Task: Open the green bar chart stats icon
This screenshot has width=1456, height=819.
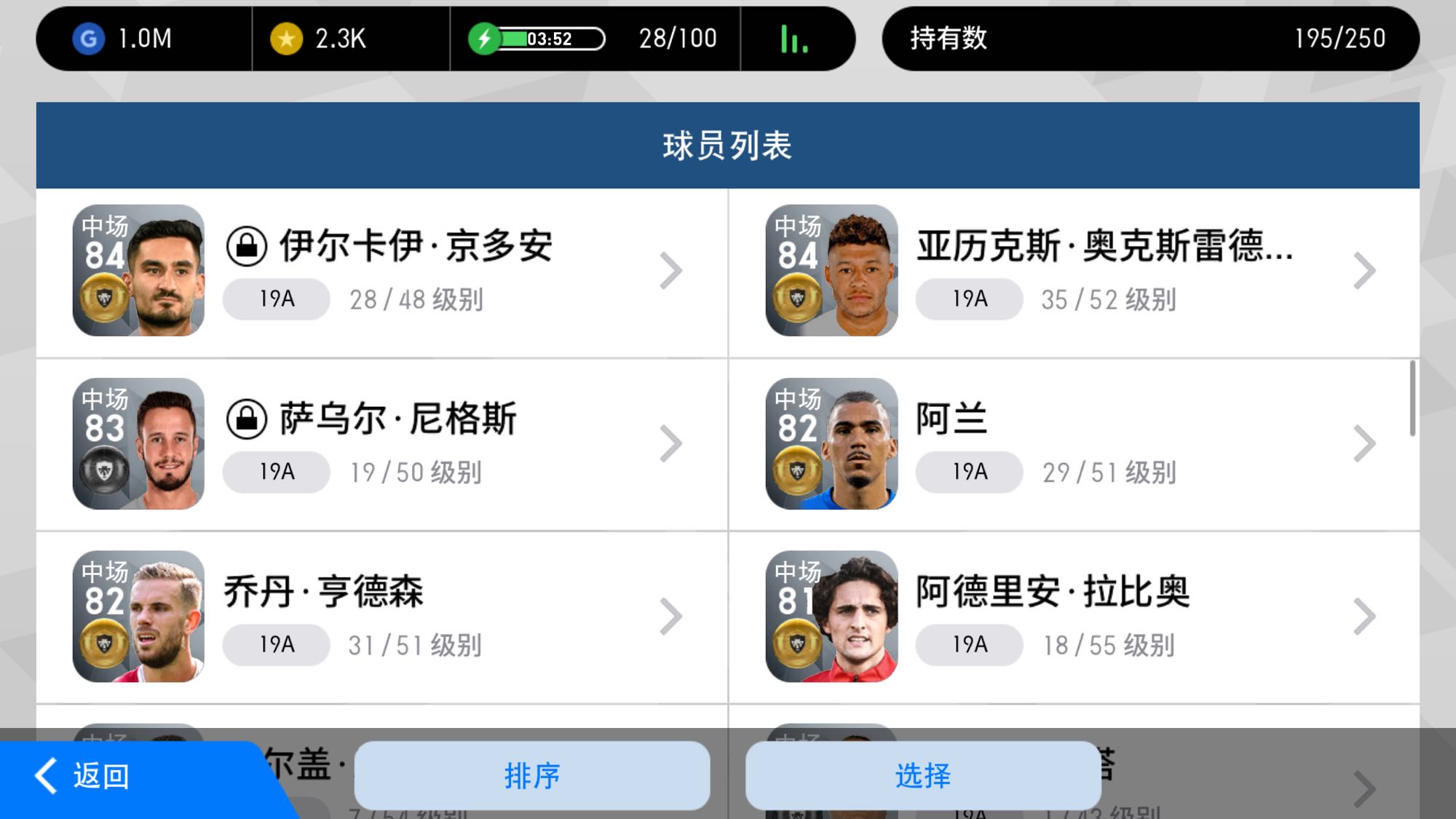Action: tap(794, 39)
